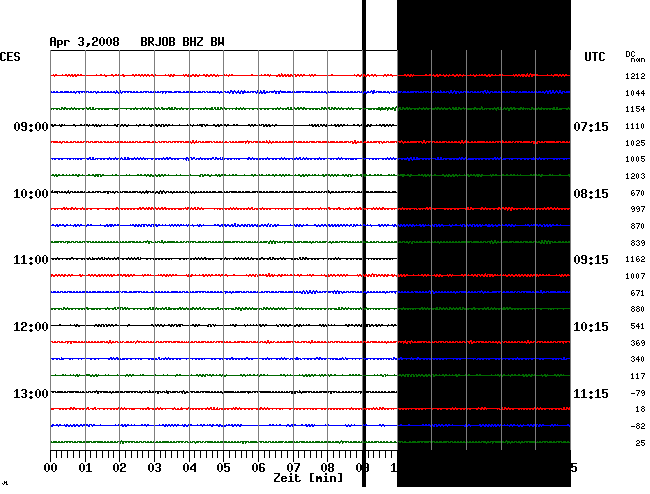Click the minute axis tick label "06"

coord(258,468)
